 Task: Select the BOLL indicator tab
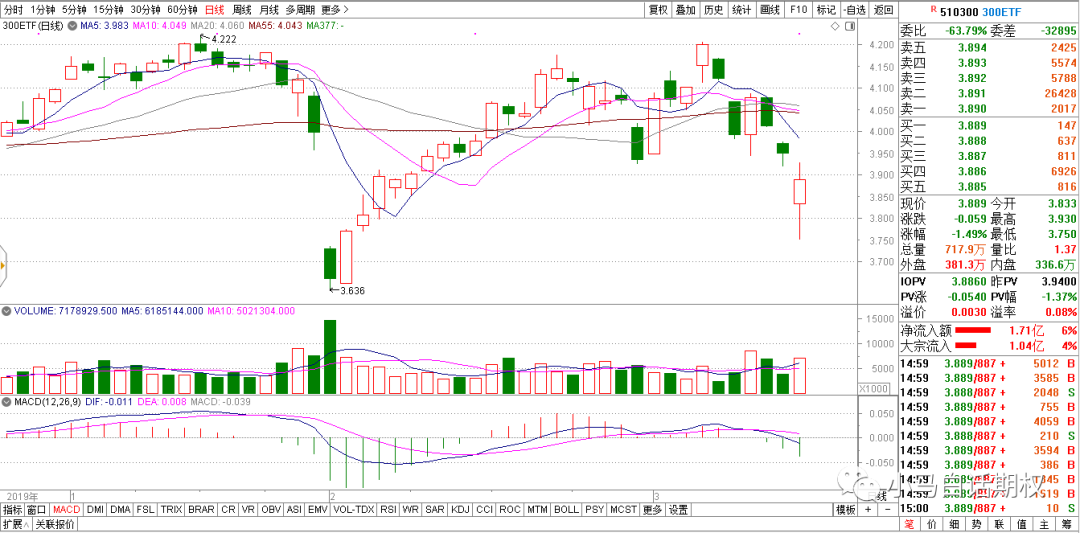click(566, 510)
